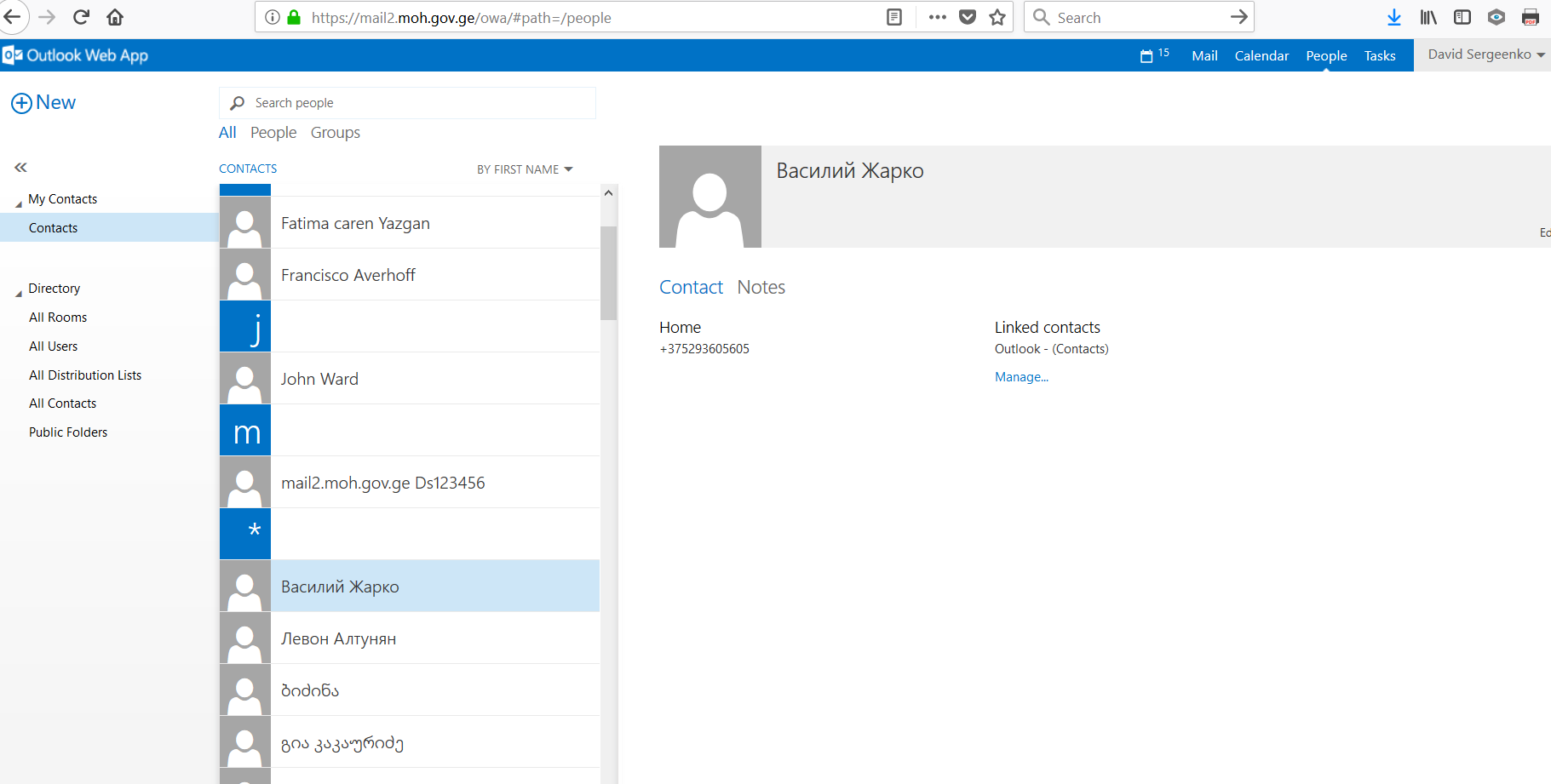The image size is (1551, 784).
Task: Click the Manage linked contacts link
Action: (1021, 377)
